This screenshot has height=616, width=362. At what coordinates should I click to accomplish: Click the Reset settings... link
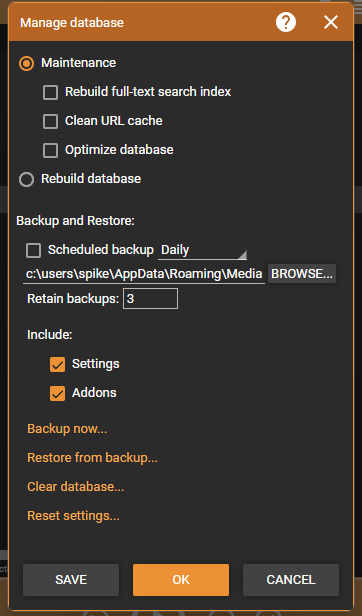coord(73,515)
